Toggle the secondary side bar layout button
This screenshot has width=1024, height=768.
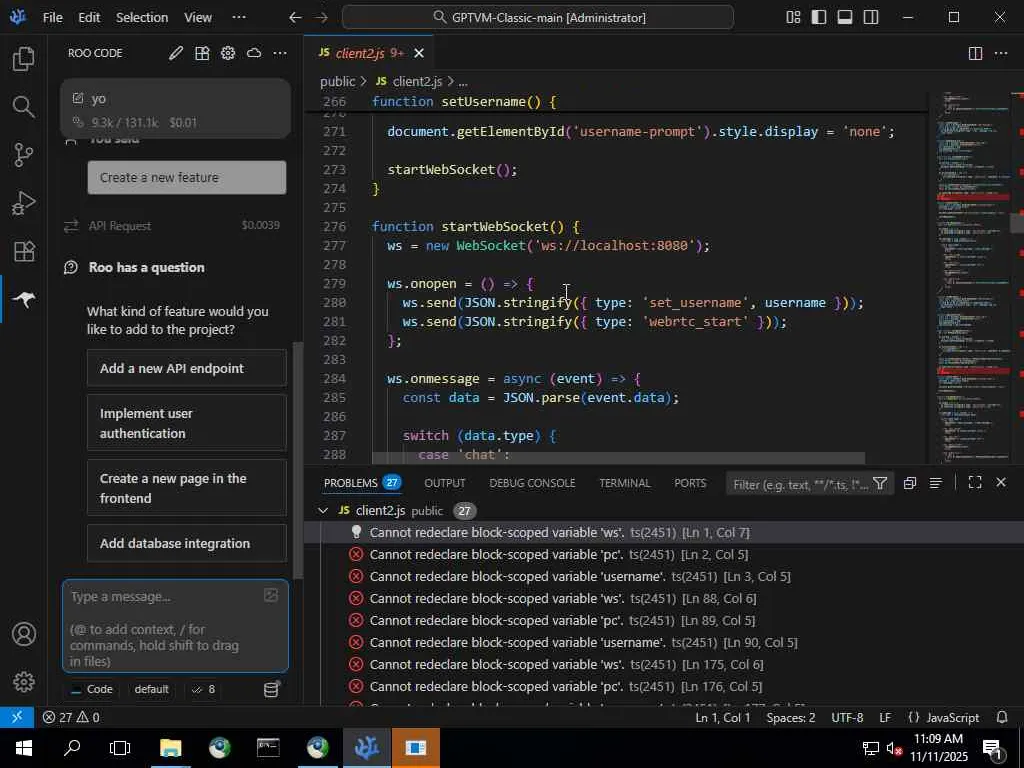(871, 17)
